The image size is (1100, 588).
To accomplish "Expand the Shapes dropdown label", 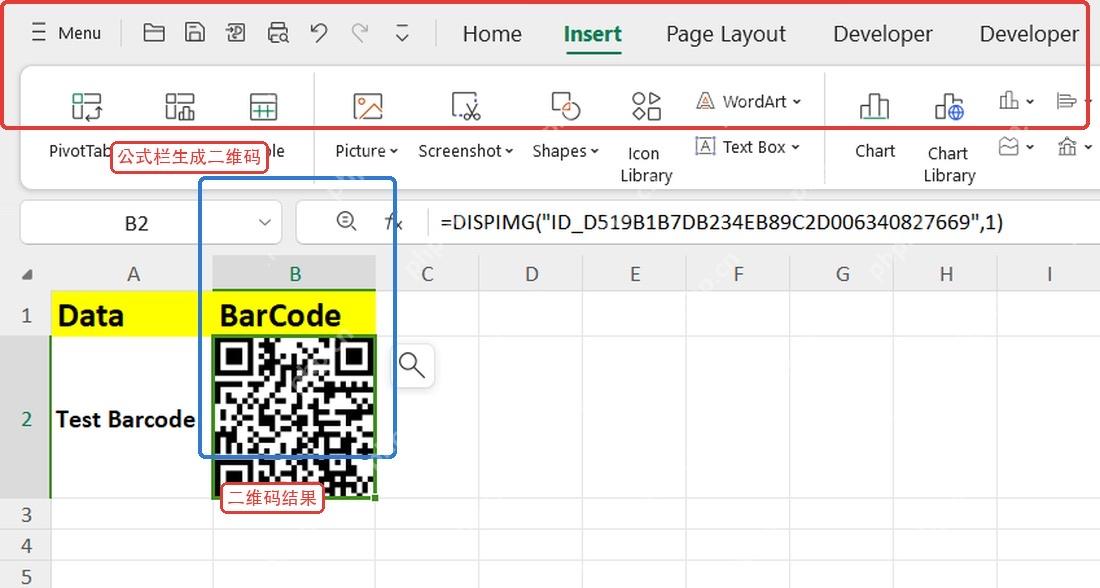I will pyautogui.click(x=565, y=151).
